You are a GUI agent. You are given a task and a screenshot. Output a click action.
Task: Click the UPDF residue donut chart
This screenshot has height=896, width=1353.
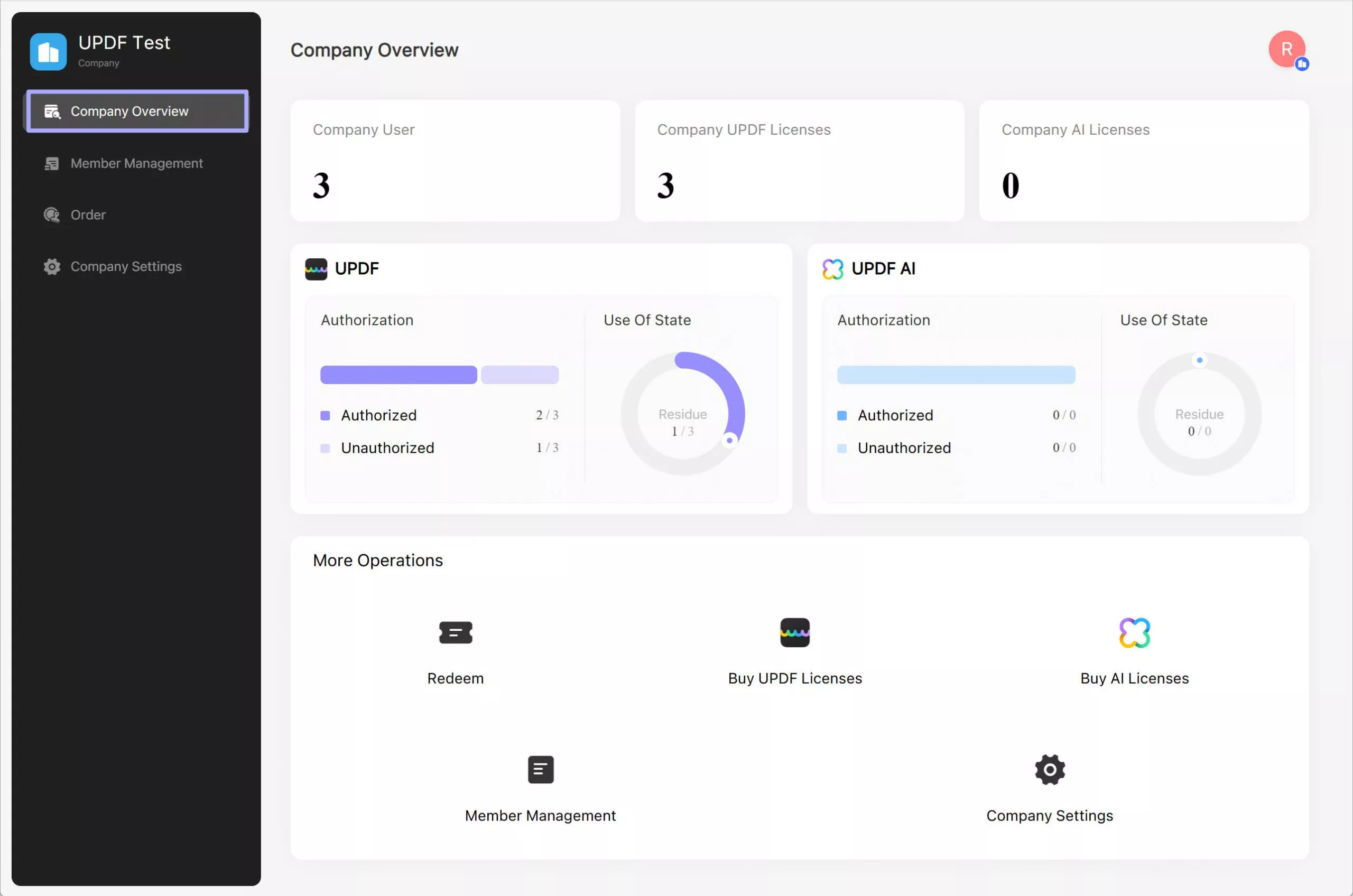[x=682, y=414]
